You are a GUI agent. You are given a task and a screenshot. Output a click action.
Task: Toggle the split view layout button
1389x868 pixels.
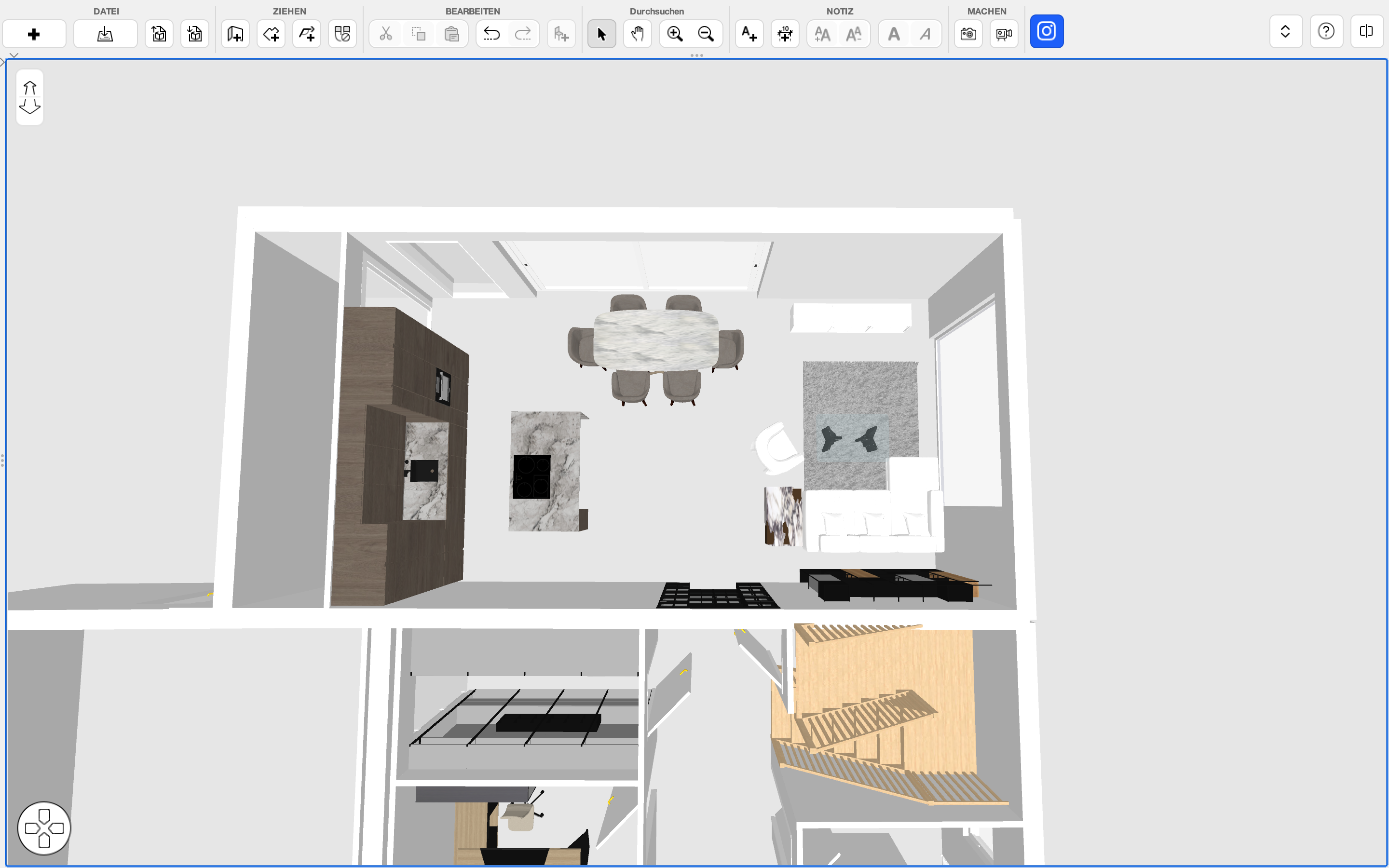pyautogui.click(x=1366, y=31)
